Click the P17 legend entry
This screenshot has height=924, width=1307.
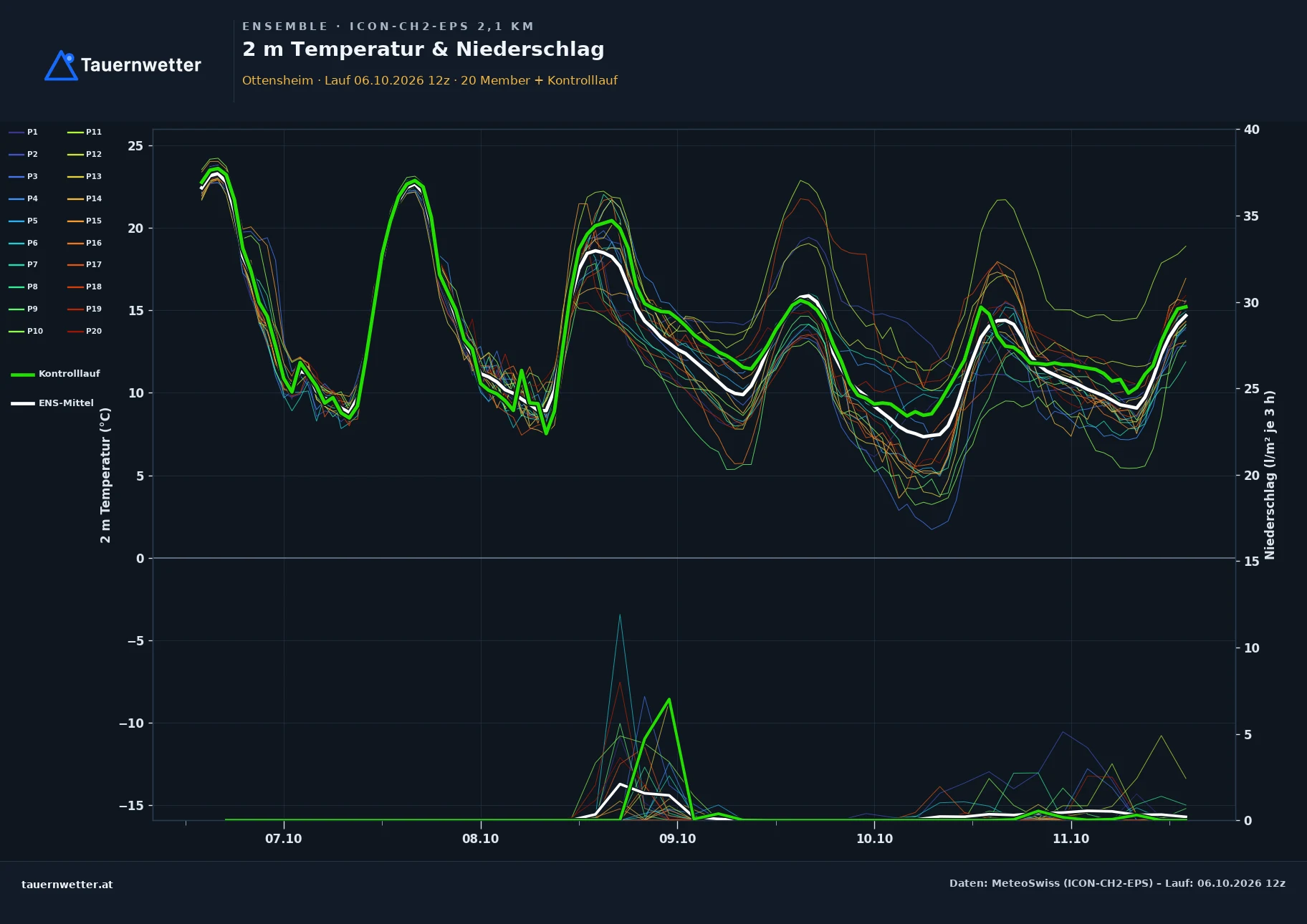tap(85, 264)
